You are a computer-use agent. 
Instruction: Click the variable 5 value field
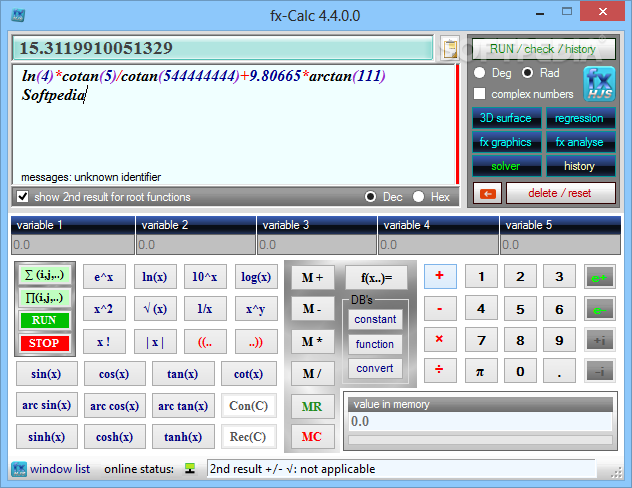[x=560, y=245]
